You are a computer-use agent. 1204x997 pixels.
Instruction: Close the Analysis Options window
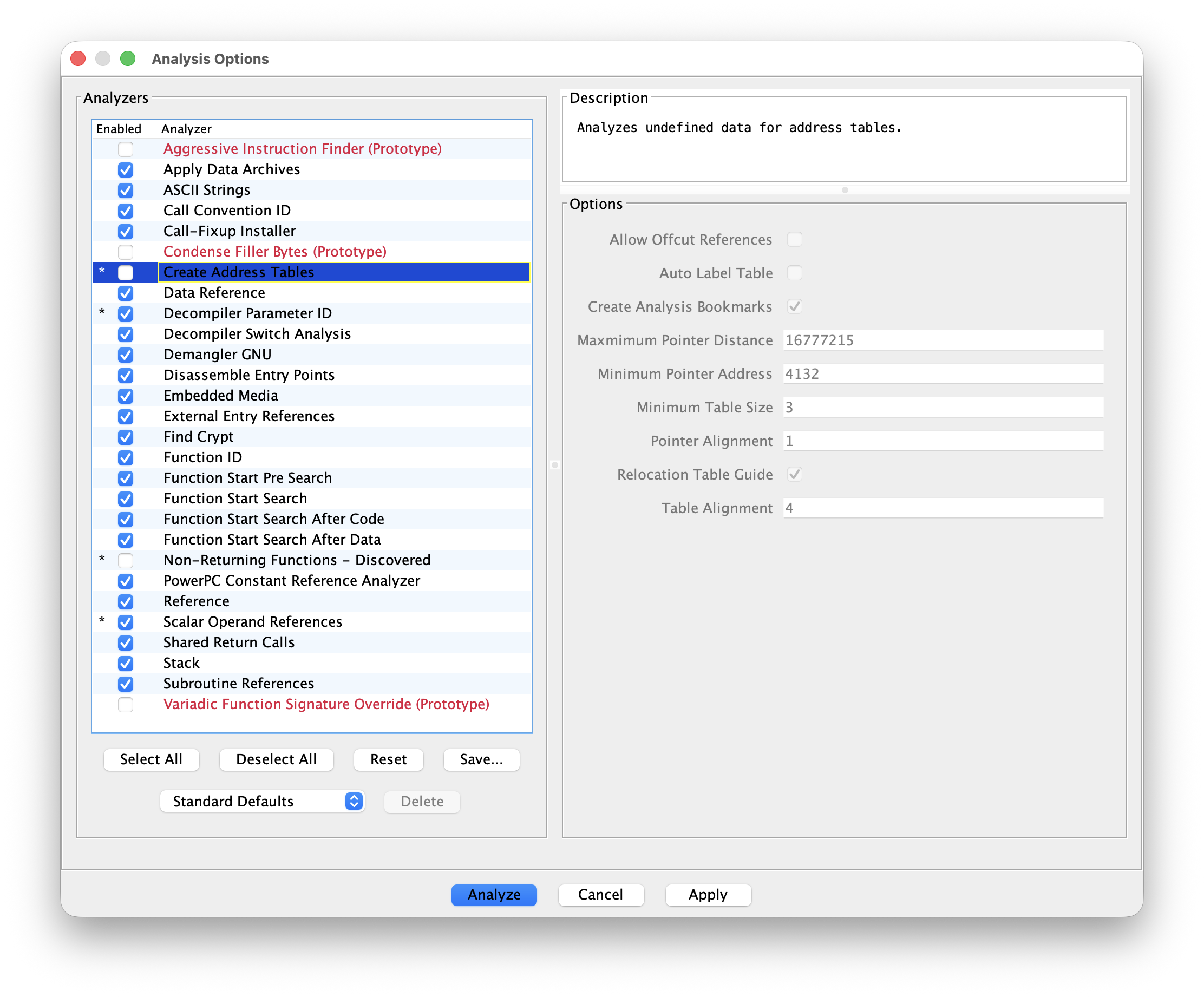click(78, 58)
